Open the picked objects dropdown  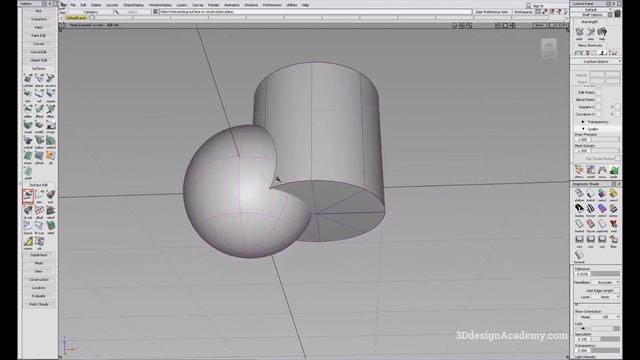point(596,61)
